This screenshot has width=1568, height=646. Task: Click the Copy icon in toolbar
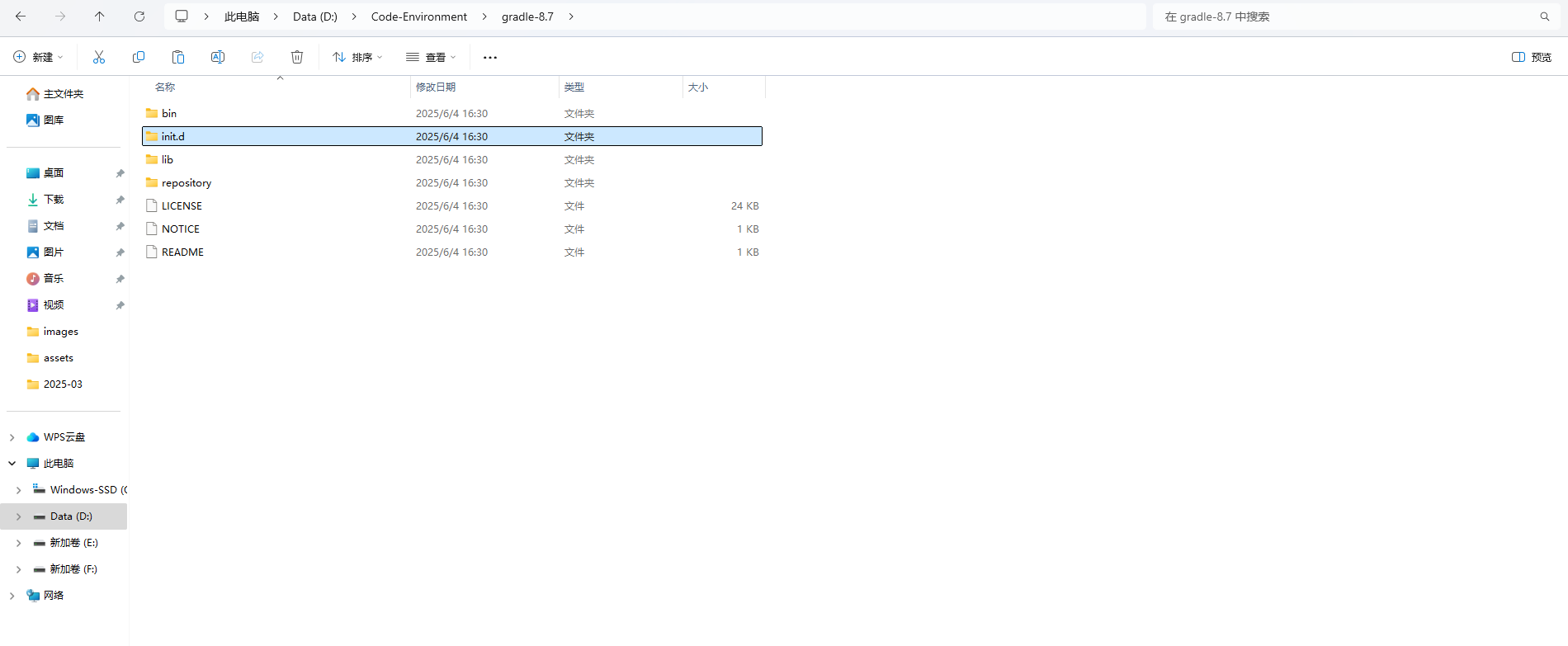click(x=139, y=57)
